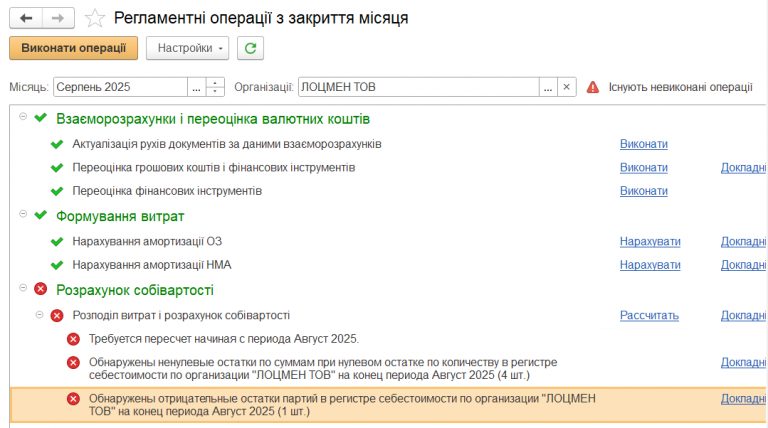Click Виконати операції button
Image resolution: width=768 pixels, height=428 pixels.
[73, 48]
